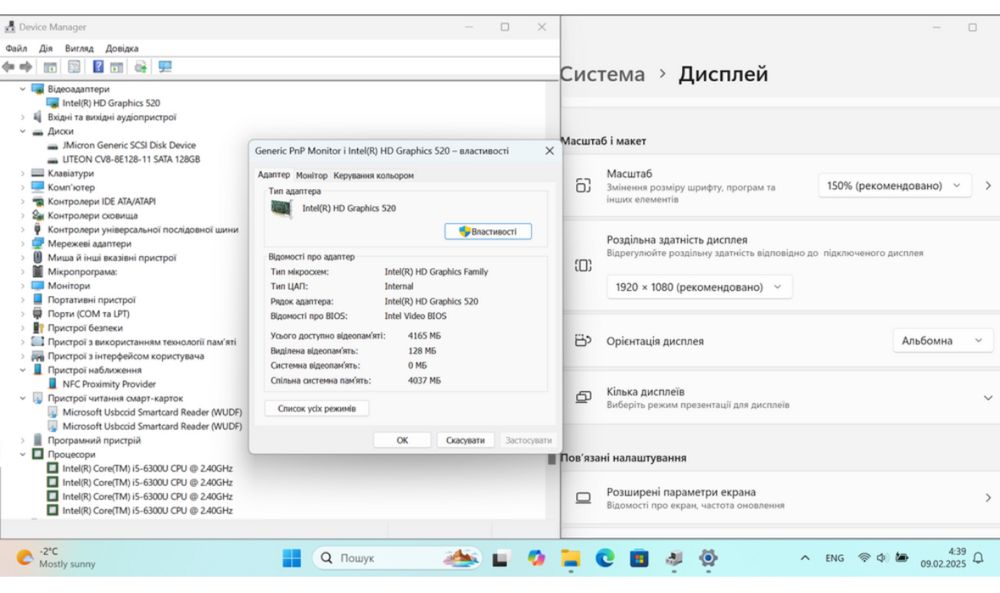Open notifications via the bell icon
The width and height of the screenshot is (1000, 593).
coord(978,558)
